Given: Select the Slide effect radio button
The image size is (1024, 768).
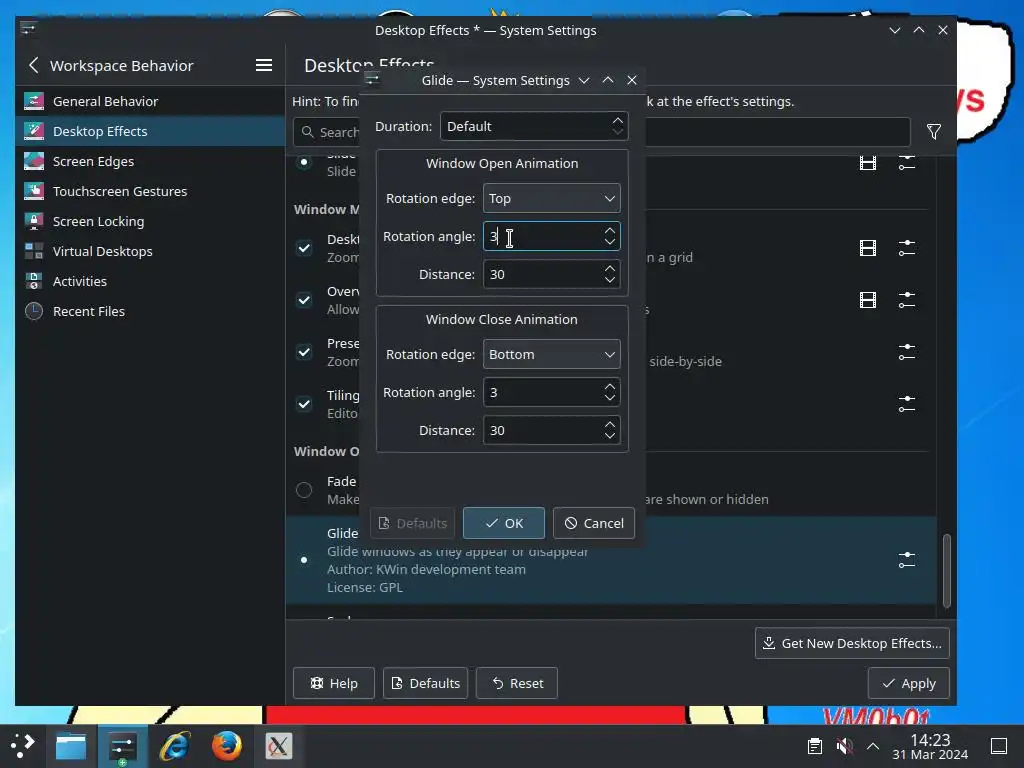Looking at the screenshot, I should click(304, 162).
